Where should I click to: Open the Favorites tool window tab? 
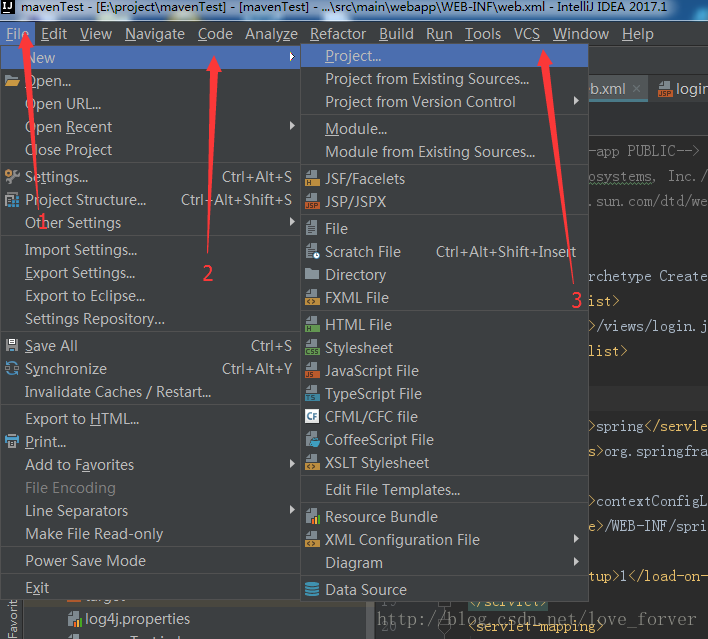[12, 619]
